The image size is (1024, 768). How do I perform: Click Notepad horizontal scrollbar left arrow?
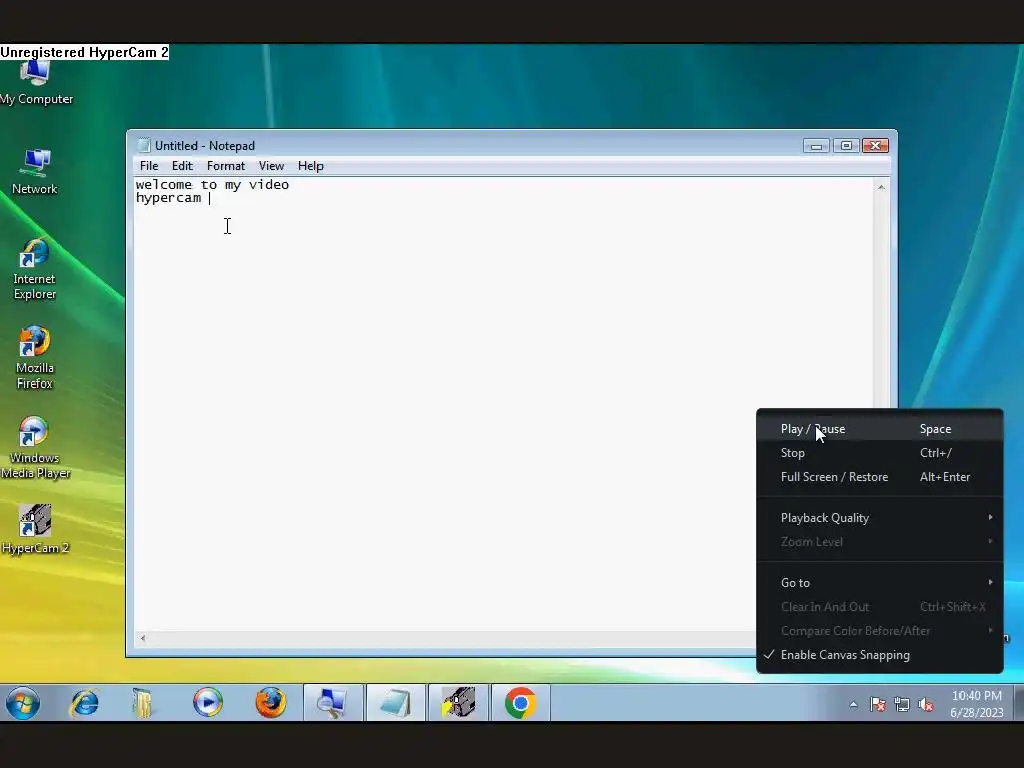(143, 638)
